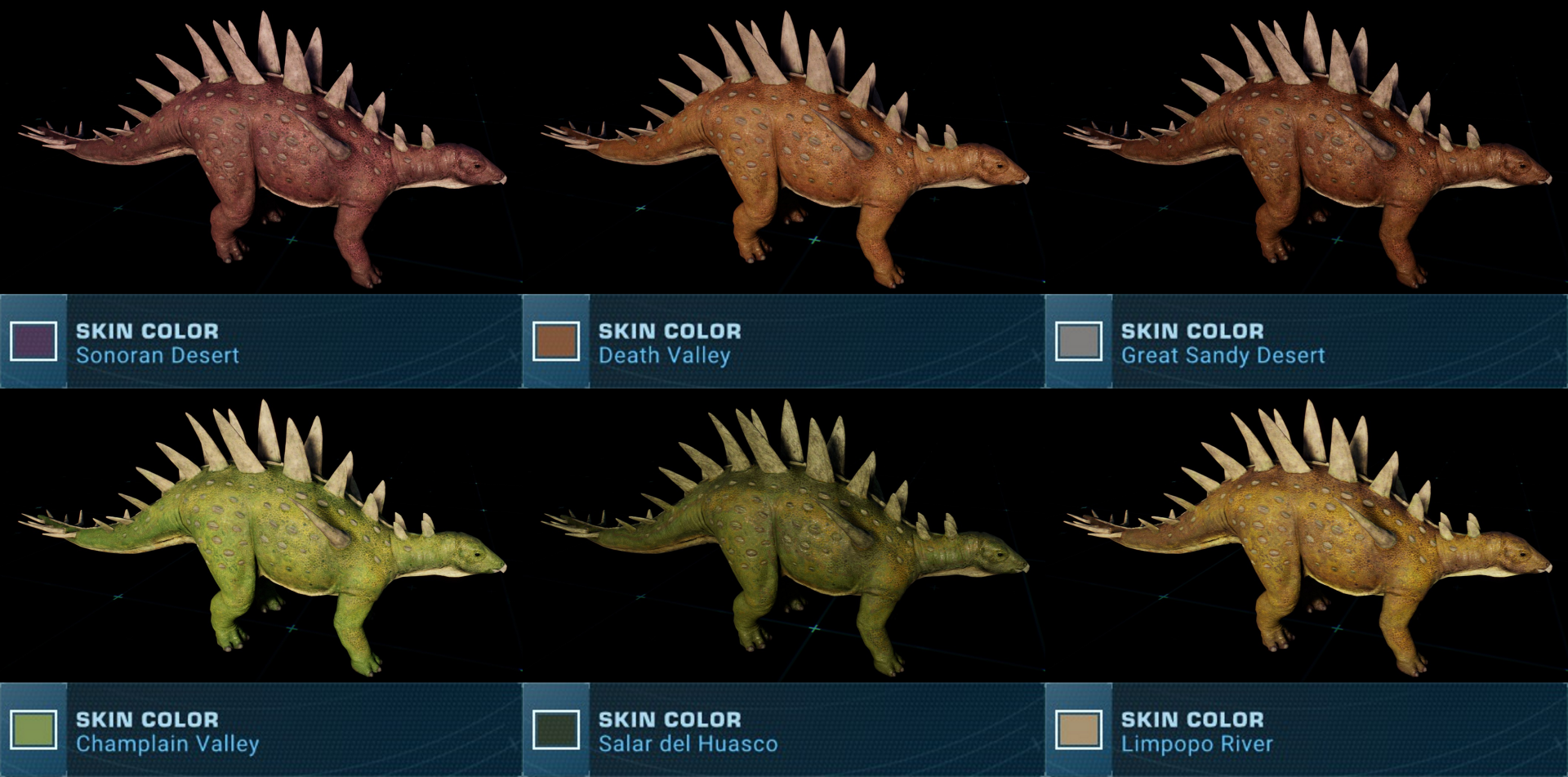1568x777 pixels.
Task: Click the gray Great Sandy Desert swatch
Action: point(1079,342)
